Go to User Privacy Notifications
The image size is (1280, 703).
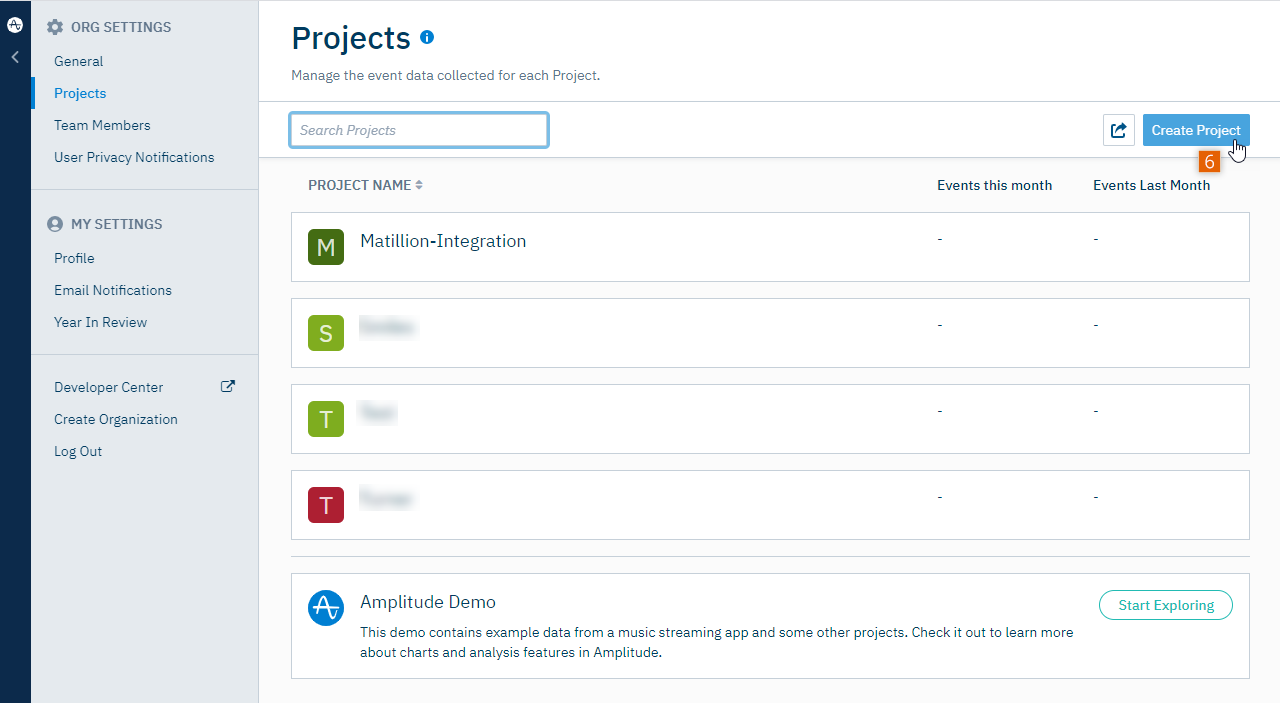134,157
